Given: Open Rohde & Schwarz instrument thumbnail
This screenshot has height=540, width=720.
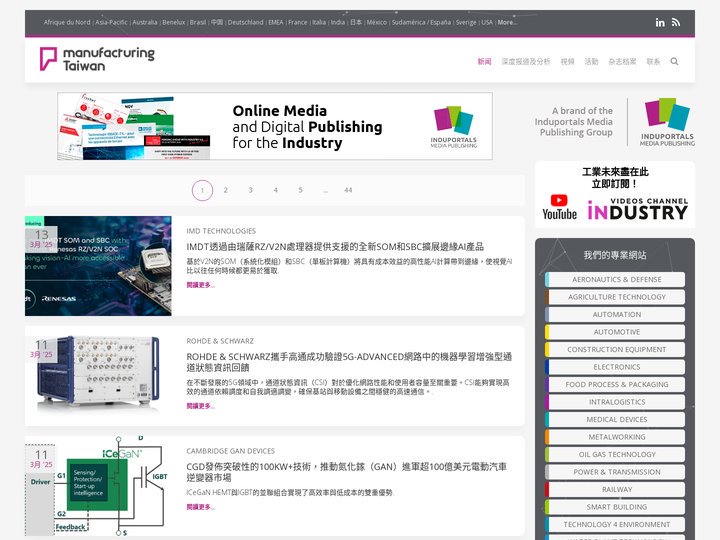Looking at the screenshot, I should tap(98, 374).
